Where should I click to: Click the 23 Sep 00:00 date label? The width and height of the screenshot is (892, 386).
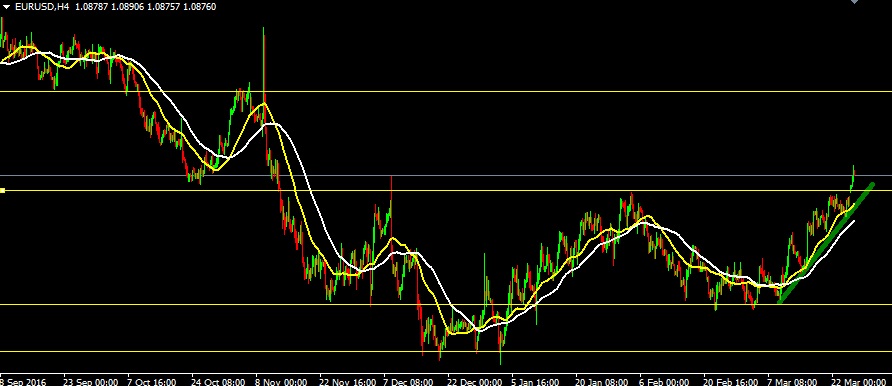pyautogui.click(x=91, y=381)
